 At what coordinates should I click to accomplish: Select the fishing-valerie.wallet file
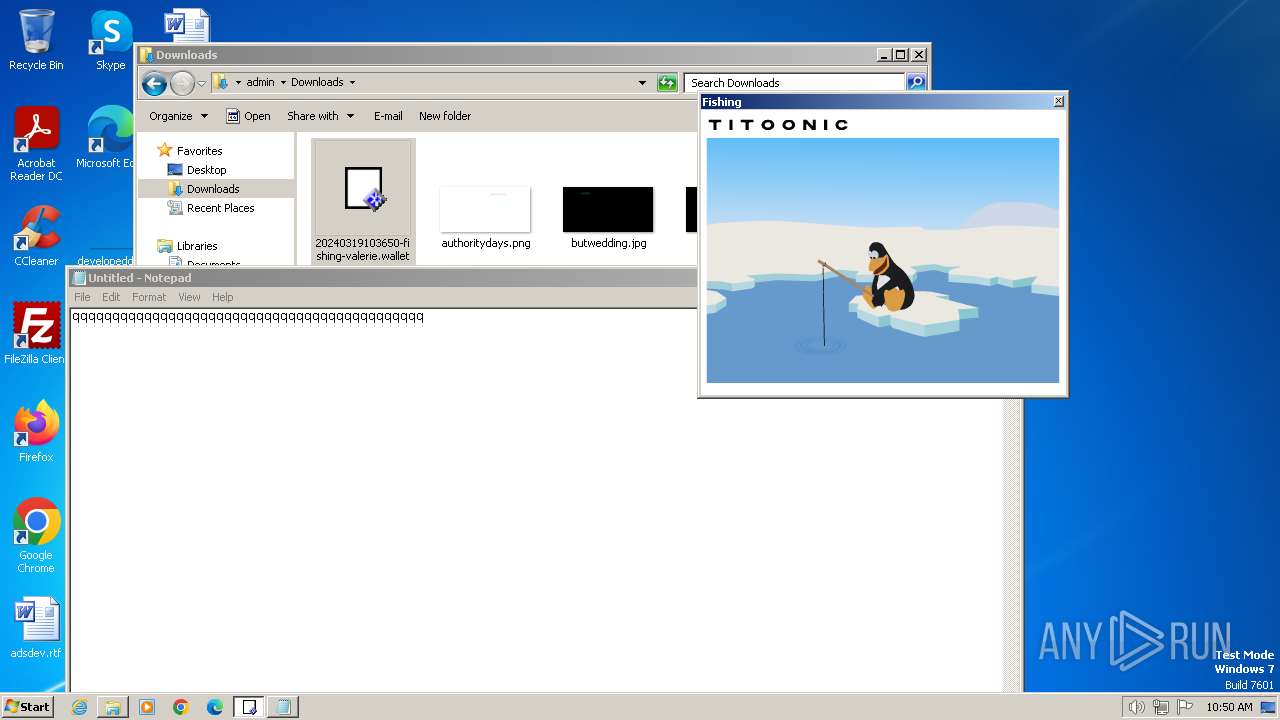click(x=363, y=202)
